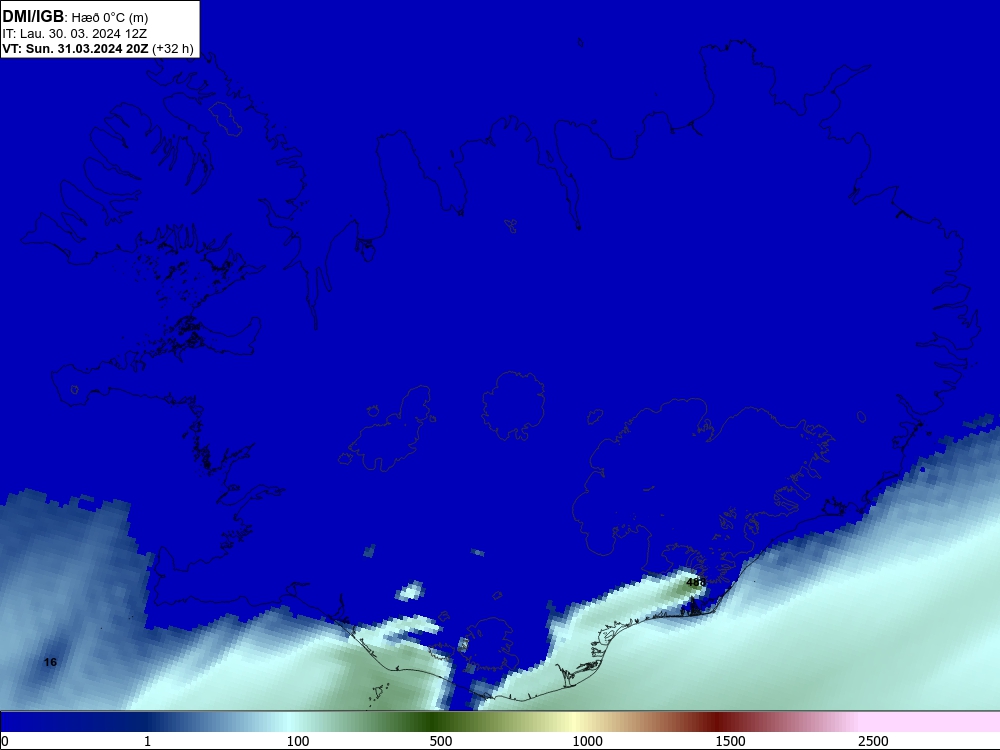Click the '2500' label on the color scale
The width and height of the screenshot is (1000, 750).
point(873,741)
